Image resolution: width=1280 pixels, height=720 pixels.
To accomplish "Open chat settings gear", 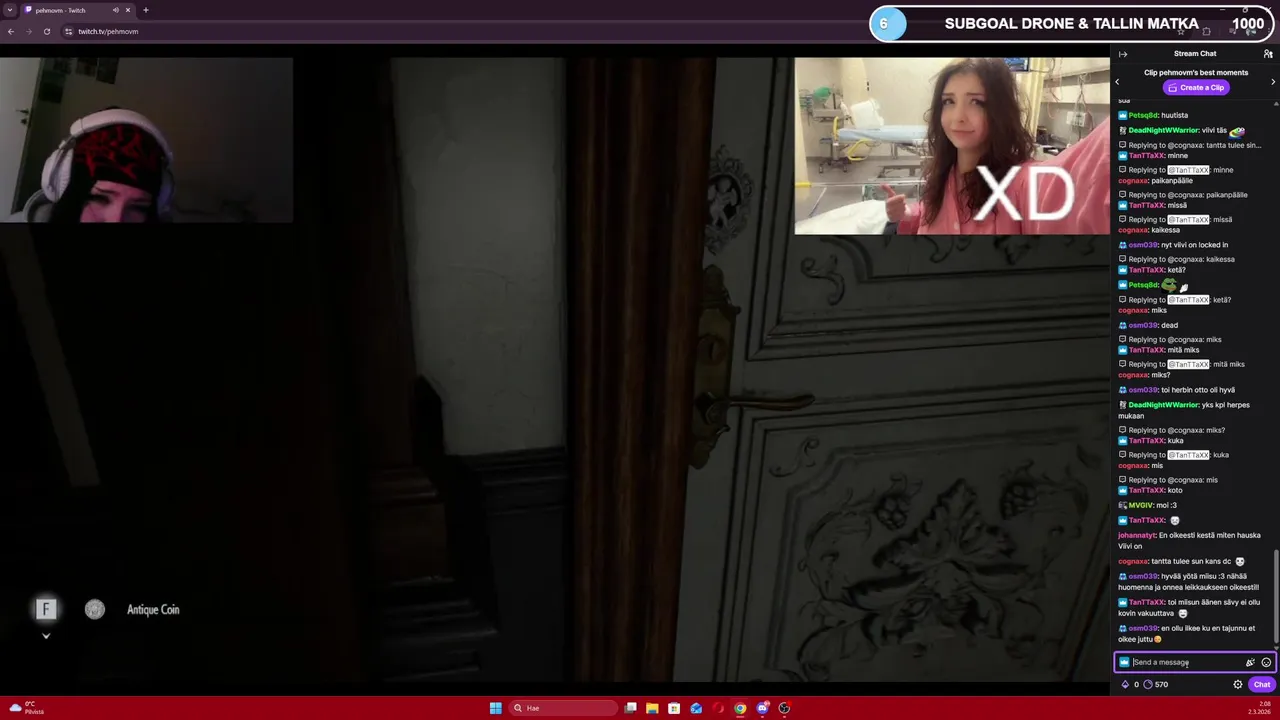I will click(x=1238, y=685).
